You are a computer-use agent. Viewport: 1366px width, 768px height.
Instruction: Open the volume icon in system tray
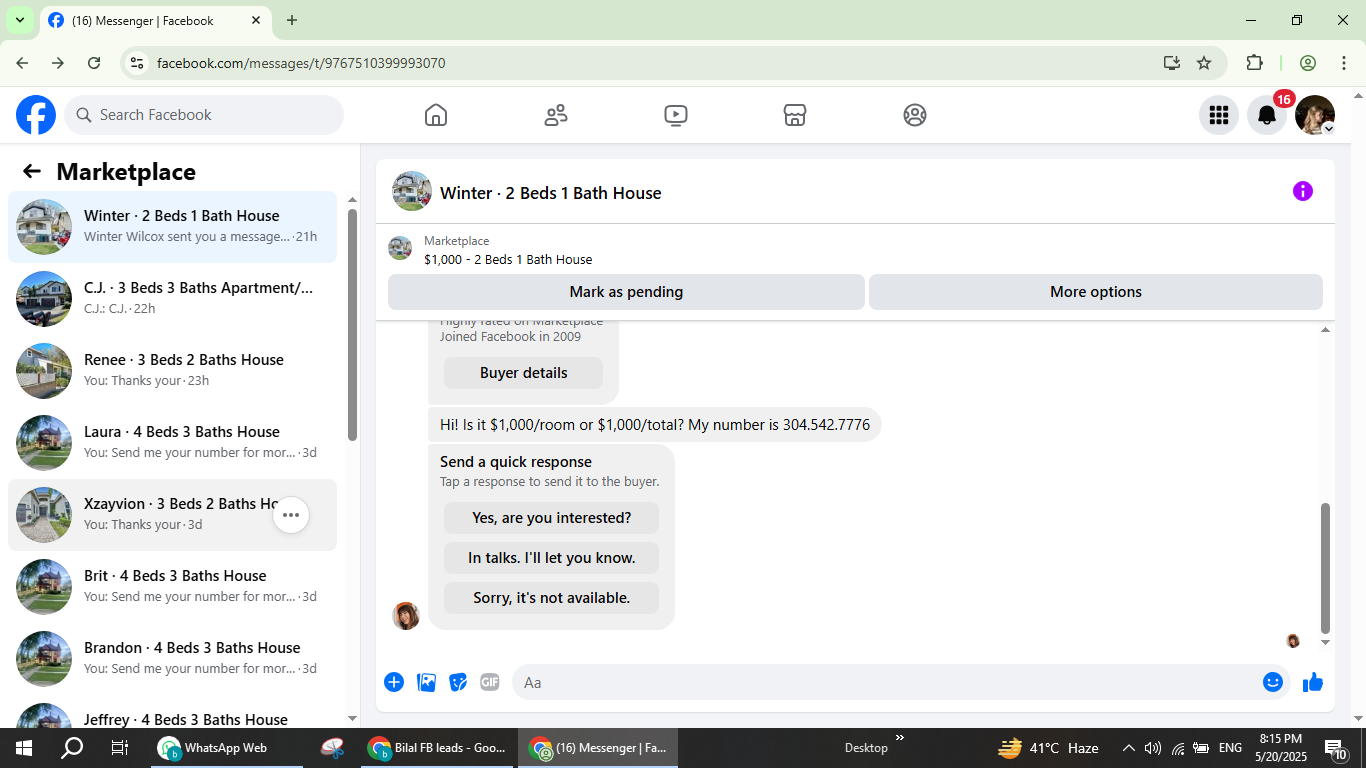[1153, 748]
